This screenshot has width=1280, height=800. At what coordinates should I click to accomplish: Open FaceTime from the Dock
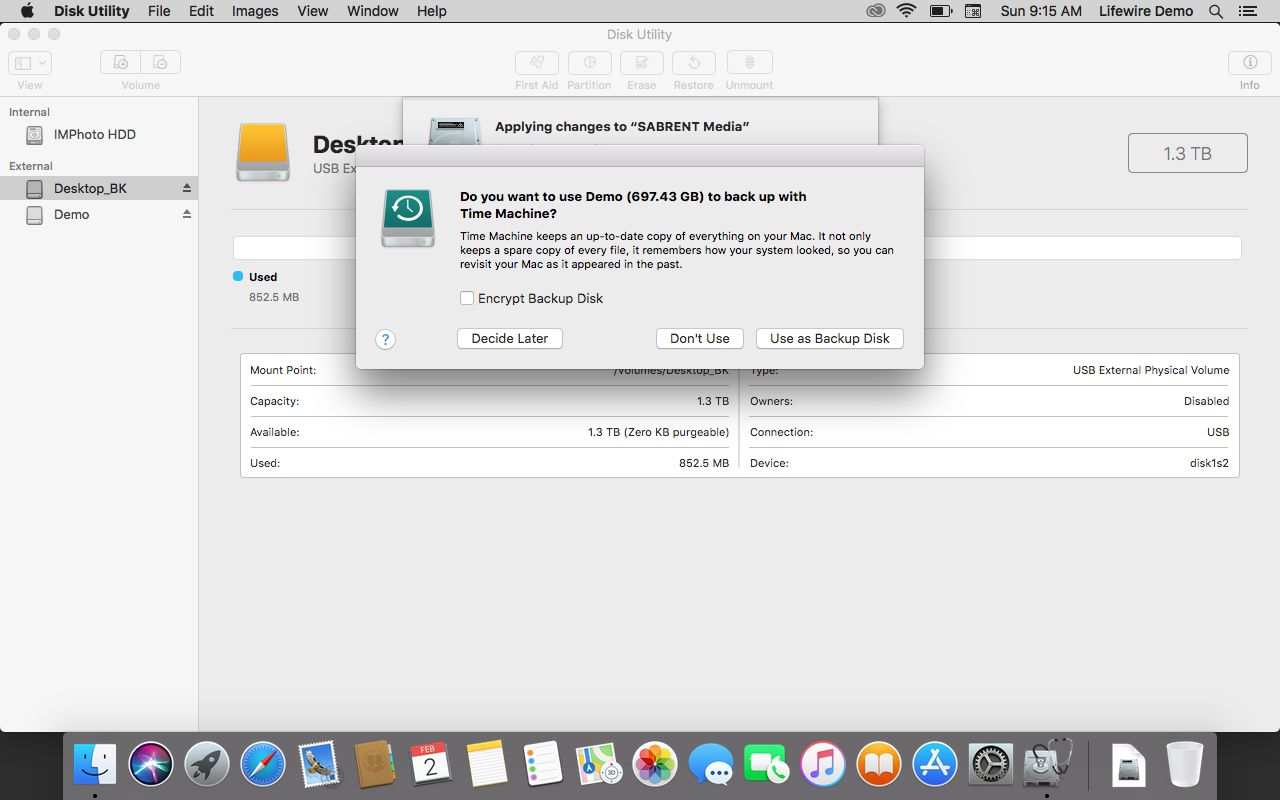click(767, 765)
